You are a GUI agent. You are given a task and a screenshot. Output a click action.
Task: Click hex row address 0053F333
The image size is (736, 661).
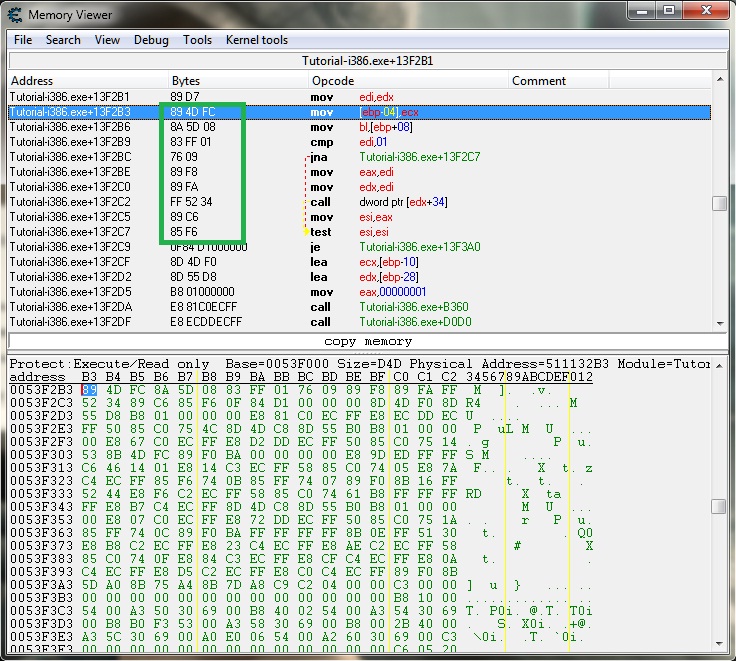point(41,494)
